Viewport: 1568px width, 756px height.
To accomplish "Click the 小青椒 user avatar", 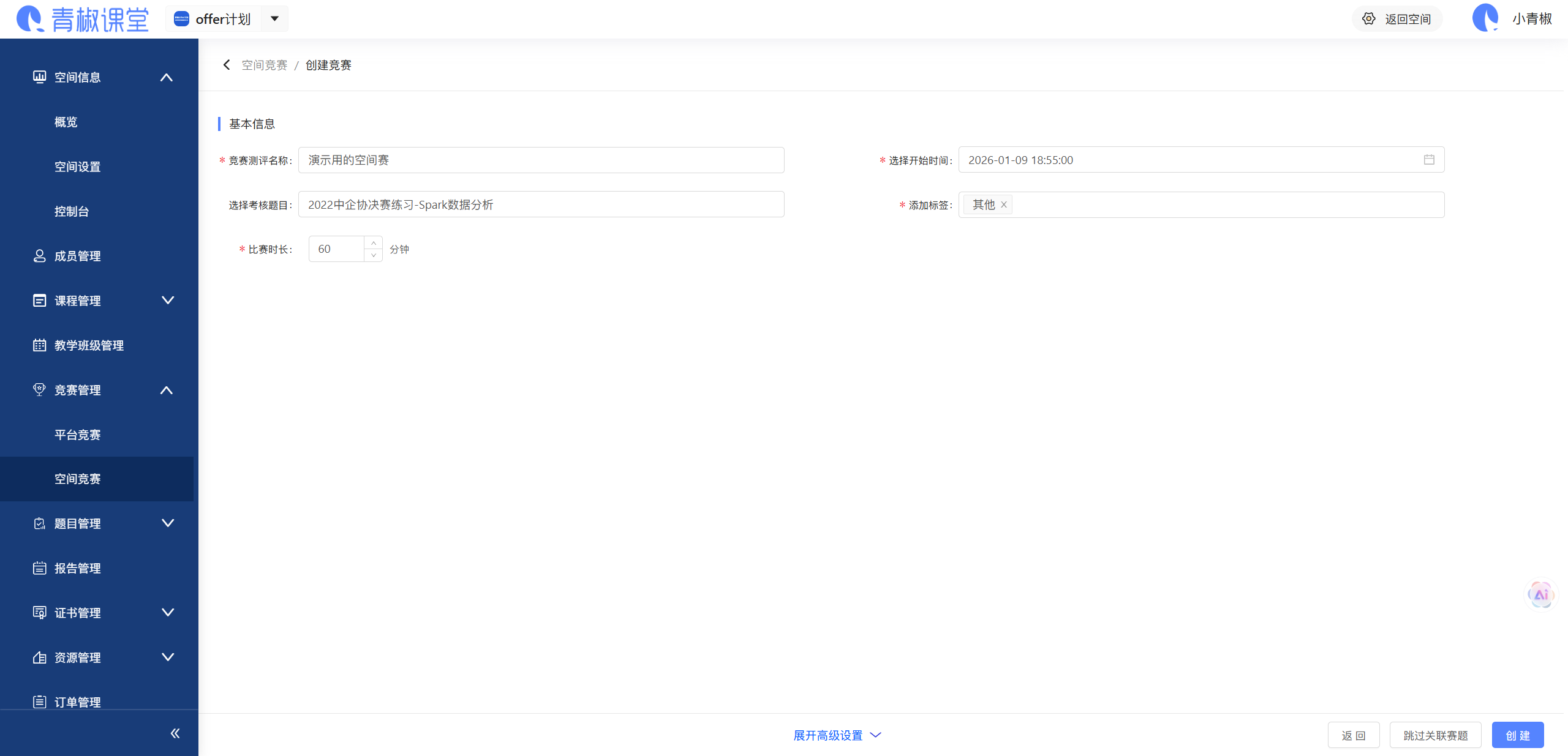I will (1485, 18).
